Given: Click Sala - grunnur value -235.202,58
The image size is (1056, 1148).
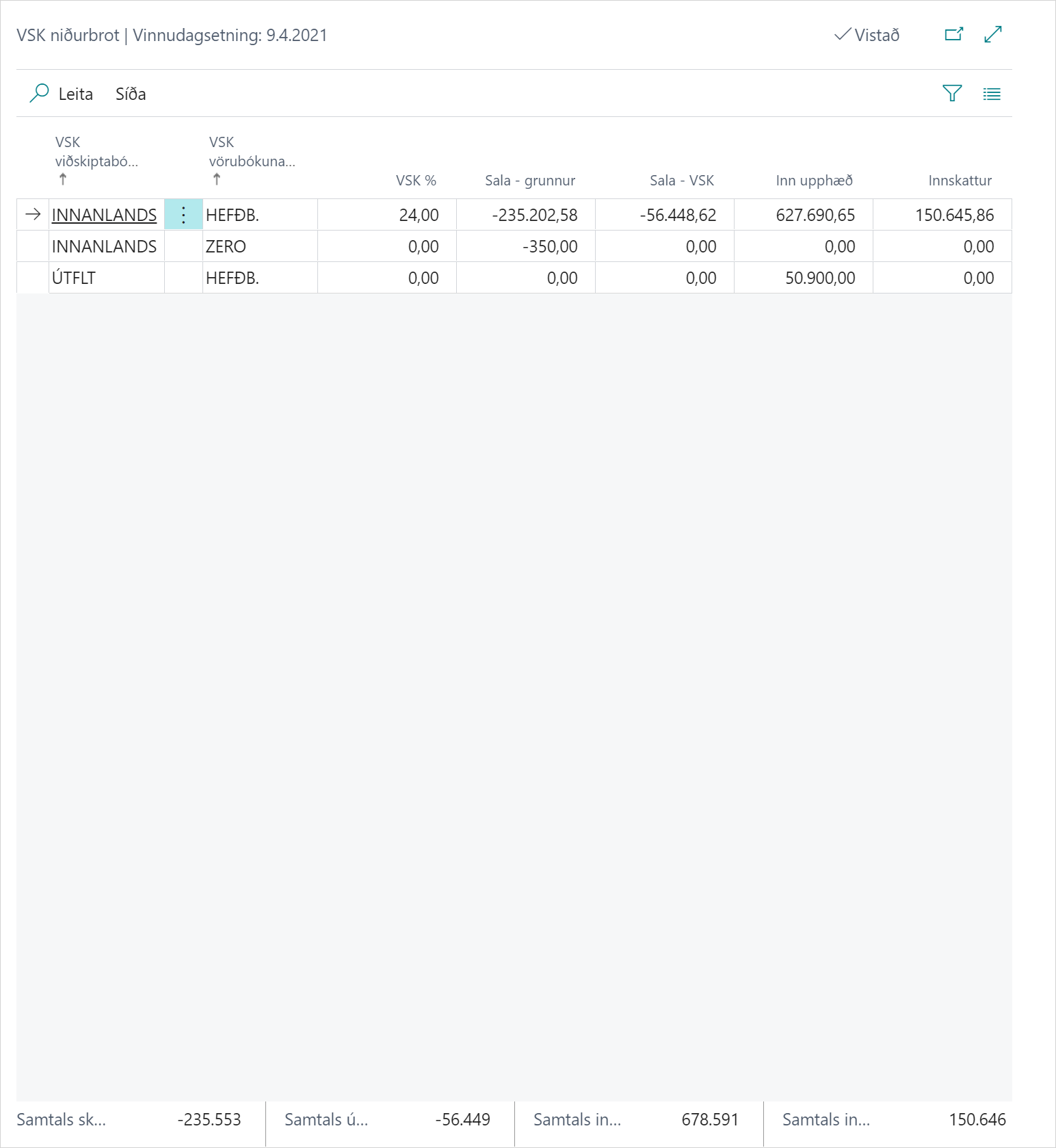Looking at the screenshot, I should click(534, 215).
